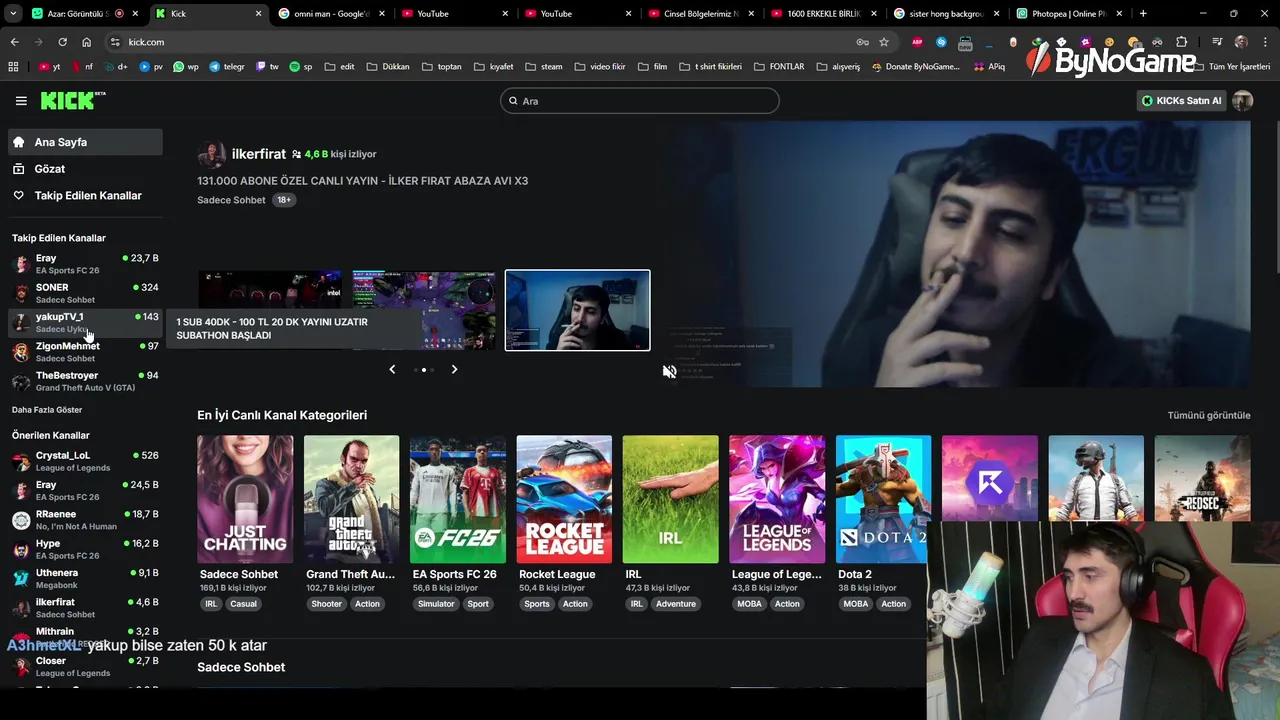Open the user profile avatar menu
The width and height of the screenshot is (1280, 720).
[x=1243, y=101]
